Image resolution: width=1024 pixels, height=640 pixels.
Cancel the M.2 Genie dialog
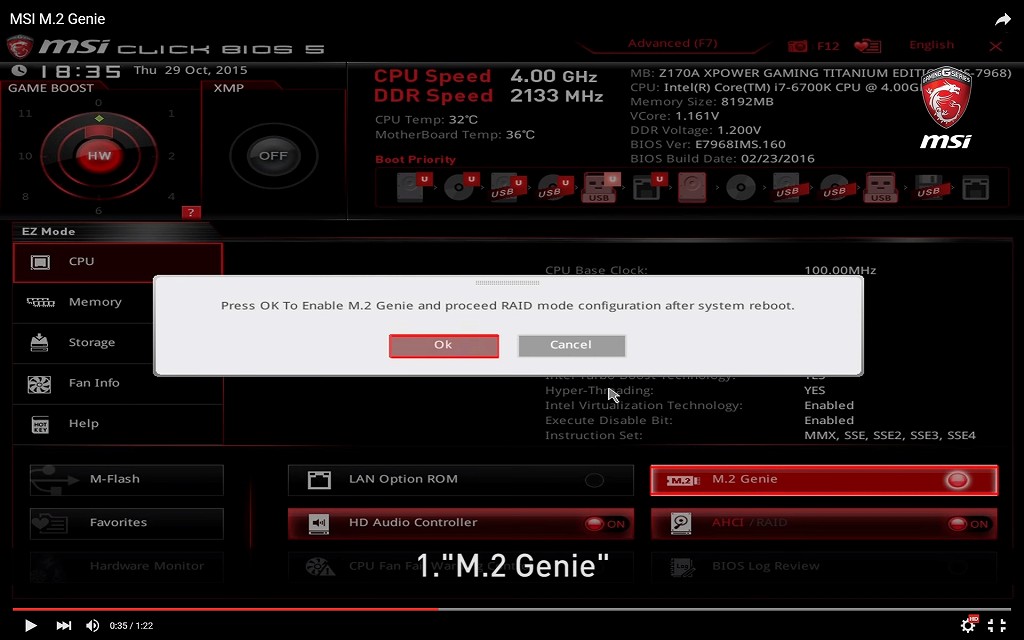pyautogui.click(x=571, y=345)
